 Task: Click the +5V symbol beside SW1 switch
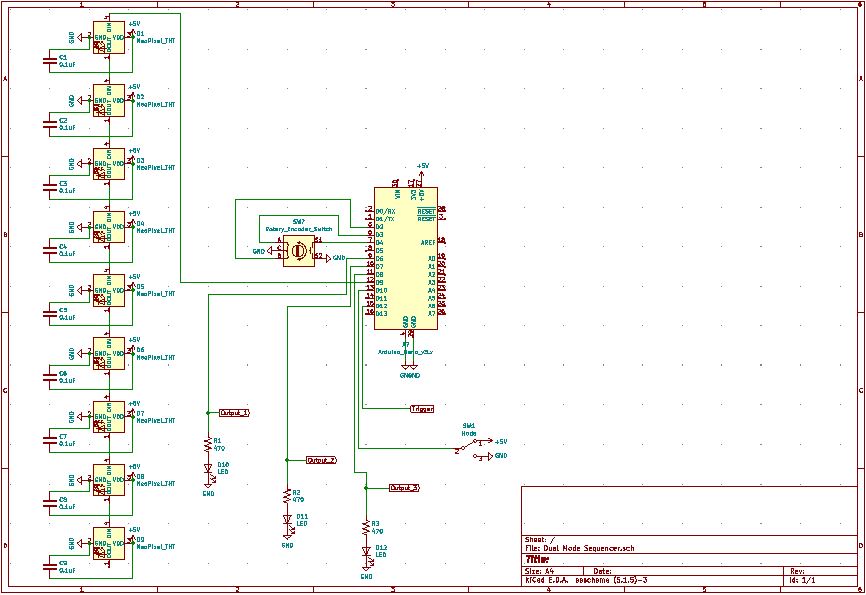coord(498,442)
